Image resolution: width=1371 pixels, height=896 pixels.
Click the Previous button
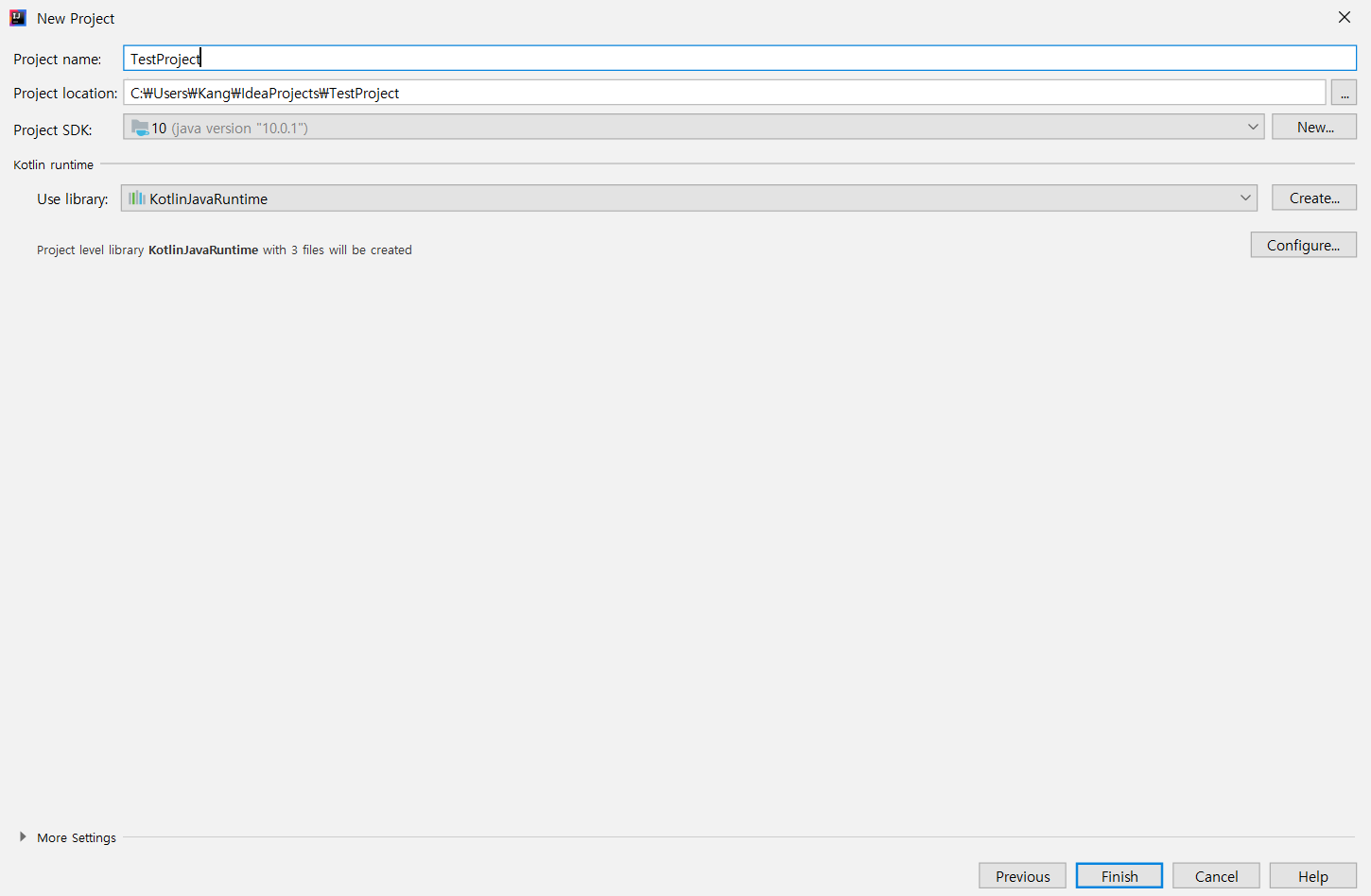tap(1022, 876)
